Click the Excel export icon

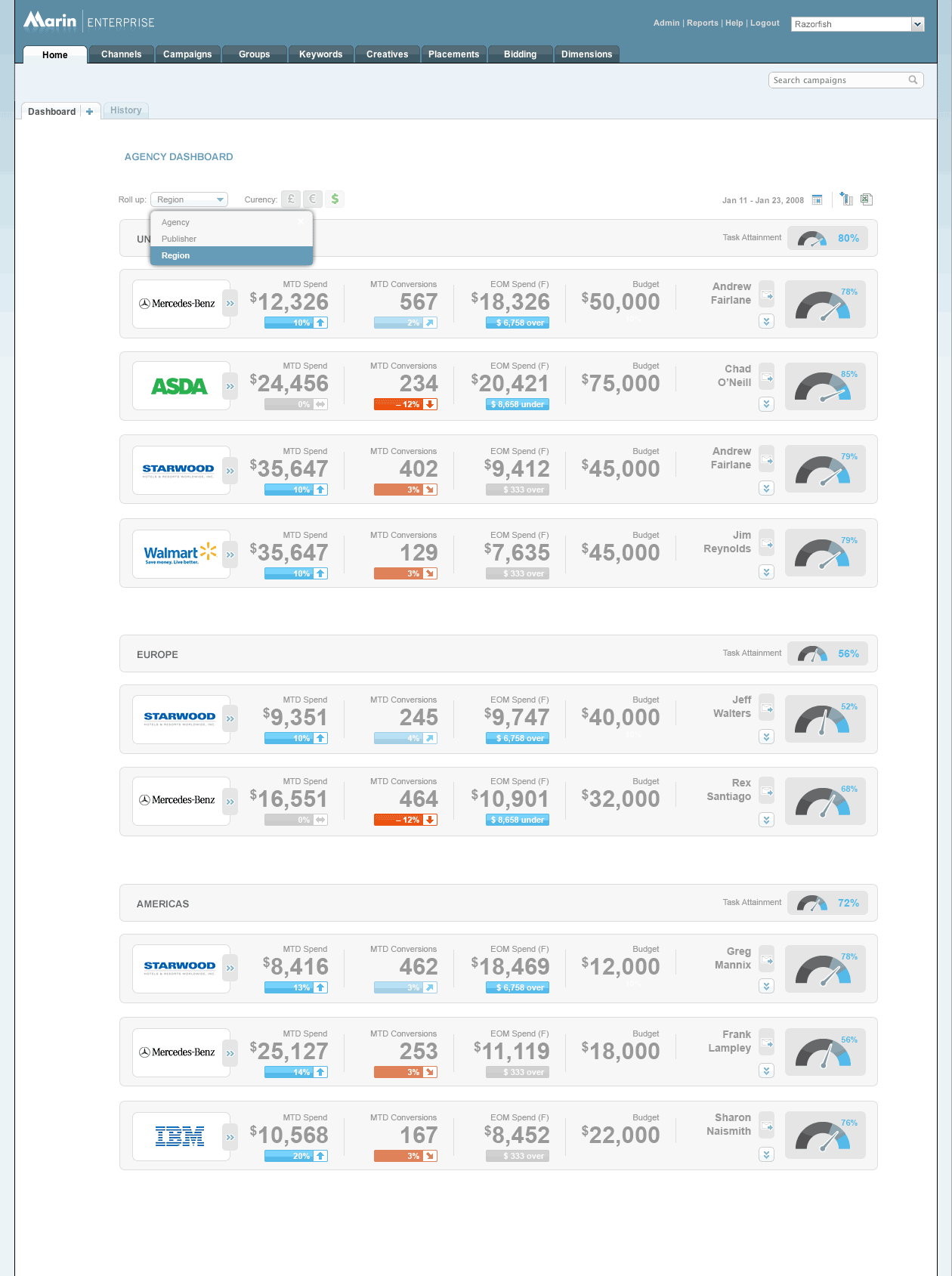(x=867, y=199)
